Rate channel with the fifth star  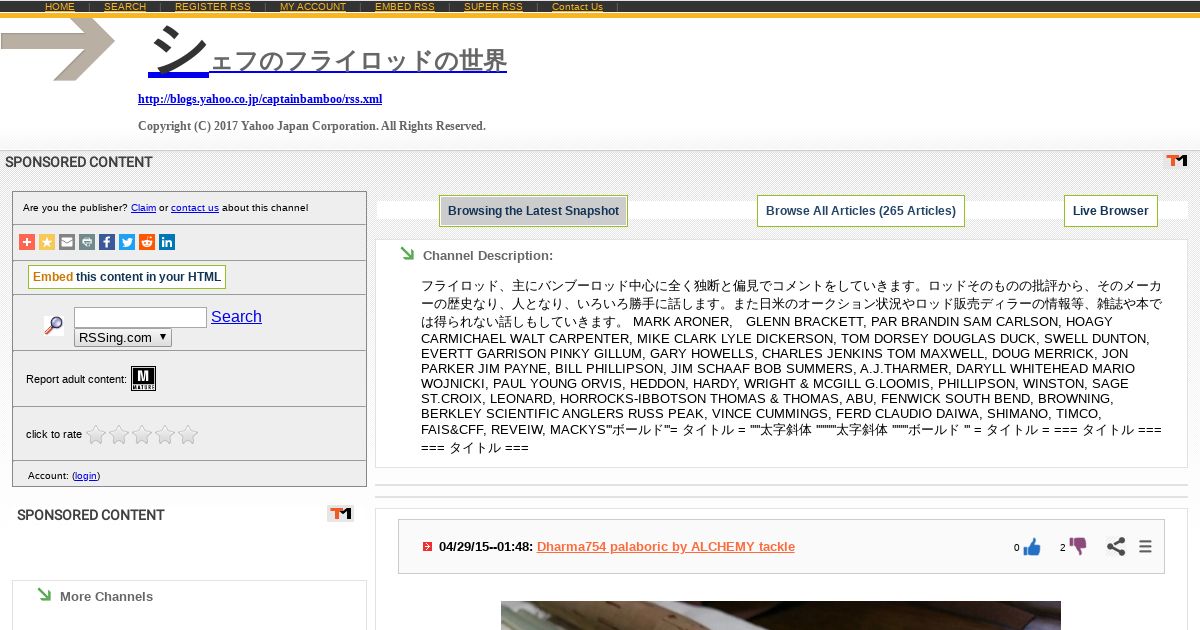pos(188,434)
